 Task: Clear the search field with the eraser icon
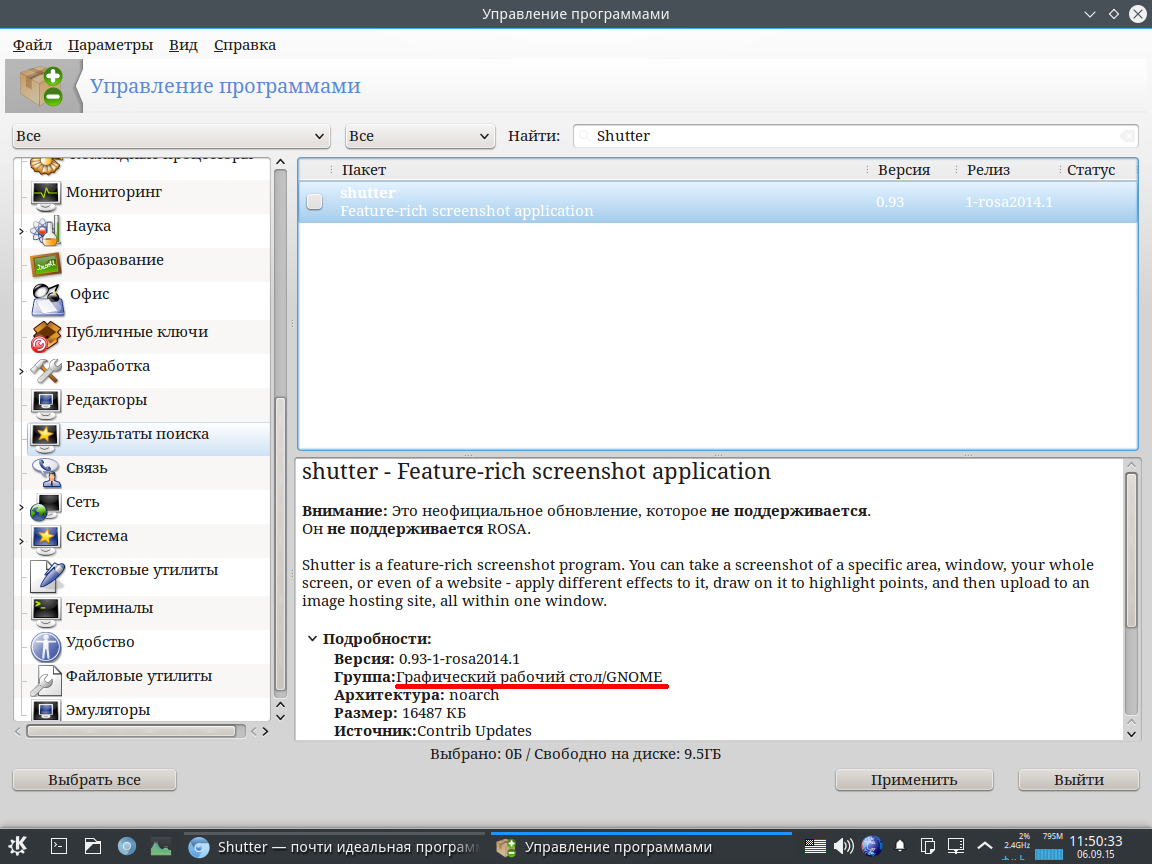[x=1127, y=136]
